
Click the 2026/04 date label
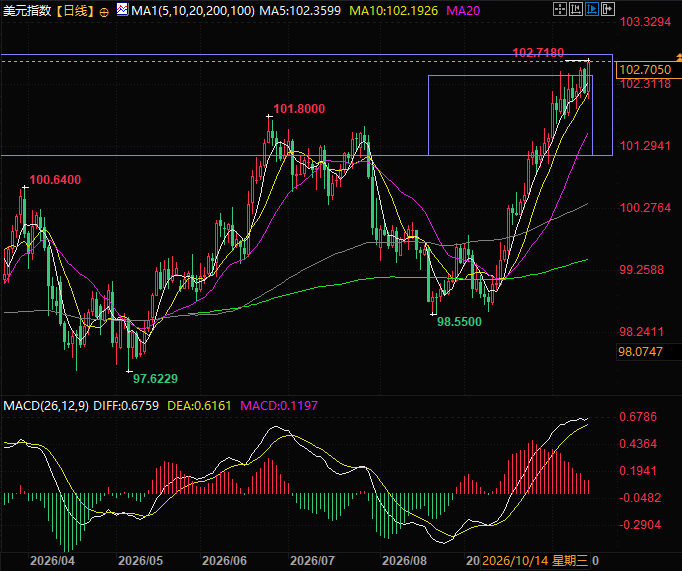click(52, 561)
